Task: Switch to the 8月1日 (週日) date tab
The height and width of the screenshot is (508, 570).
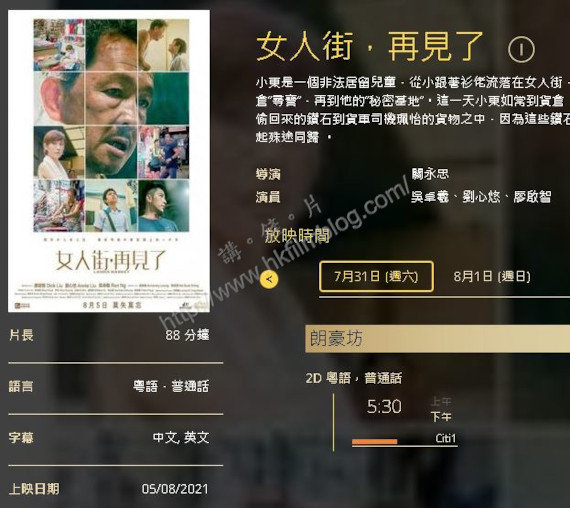Action: 492,276
